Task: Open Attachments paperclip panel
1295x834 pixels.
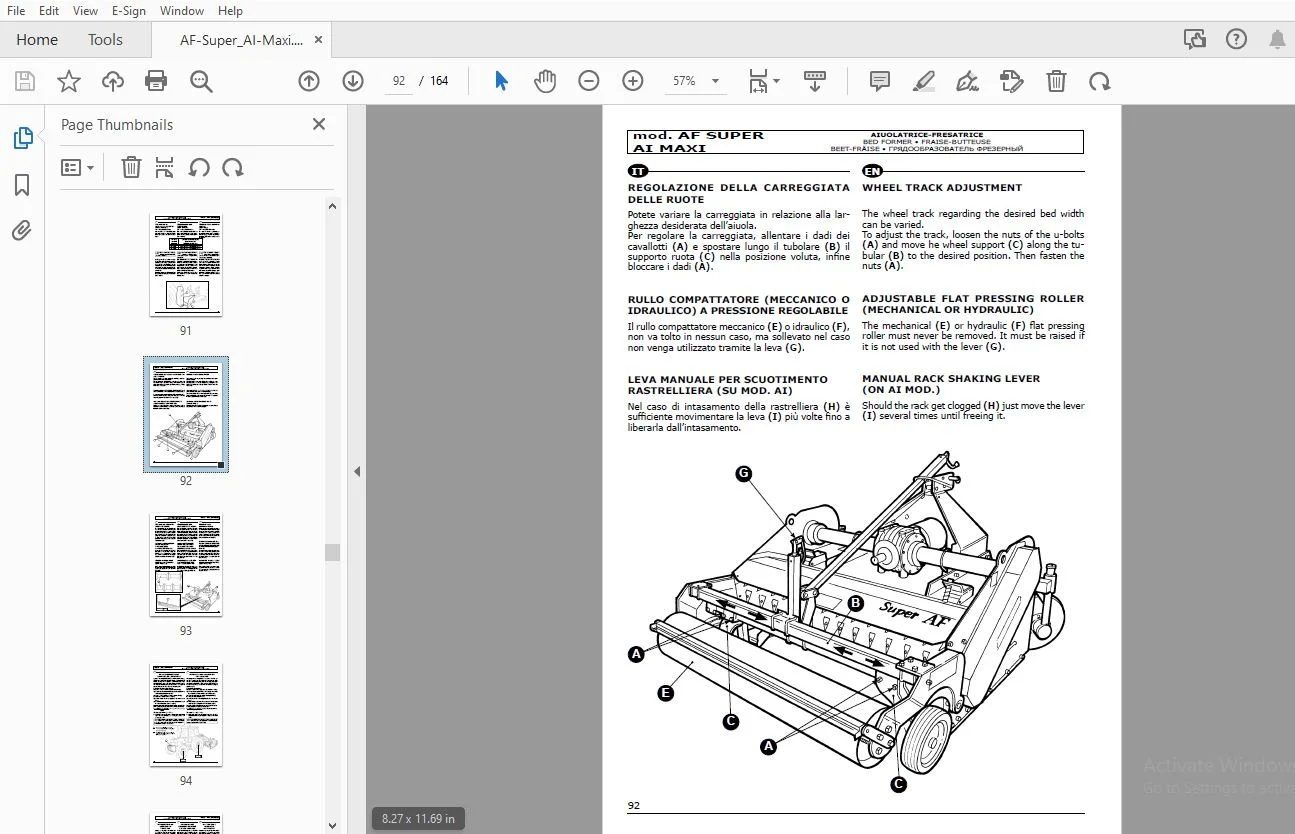Action: click(x=22, y=231)
